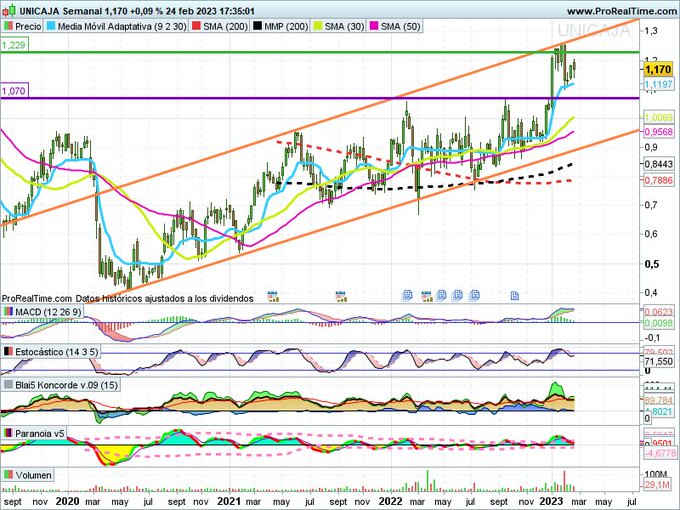
Task: Select the green 1,229 resistance level label
Action: pos(14,45)
